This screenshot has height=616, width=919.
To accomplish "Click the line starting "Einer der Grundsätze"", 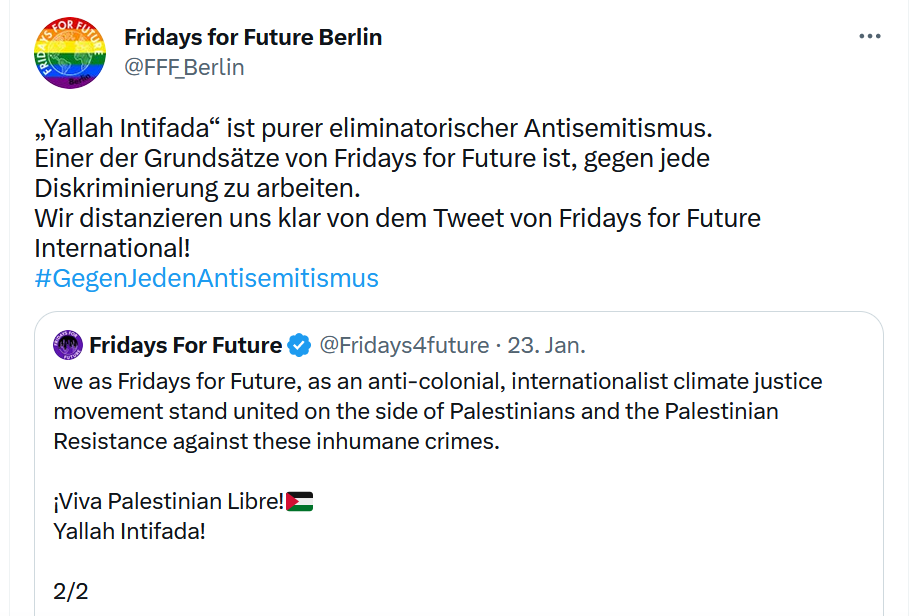I will (372, 159).
